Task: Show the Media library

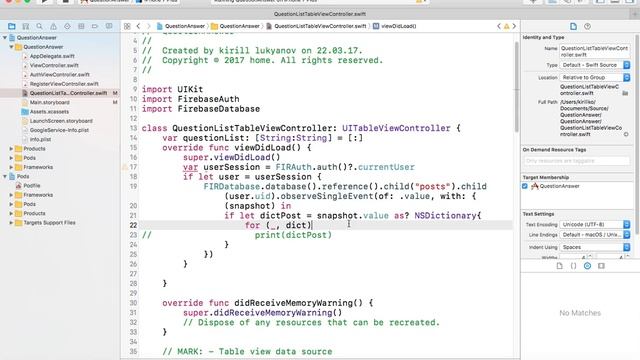Action: [601, 266]
